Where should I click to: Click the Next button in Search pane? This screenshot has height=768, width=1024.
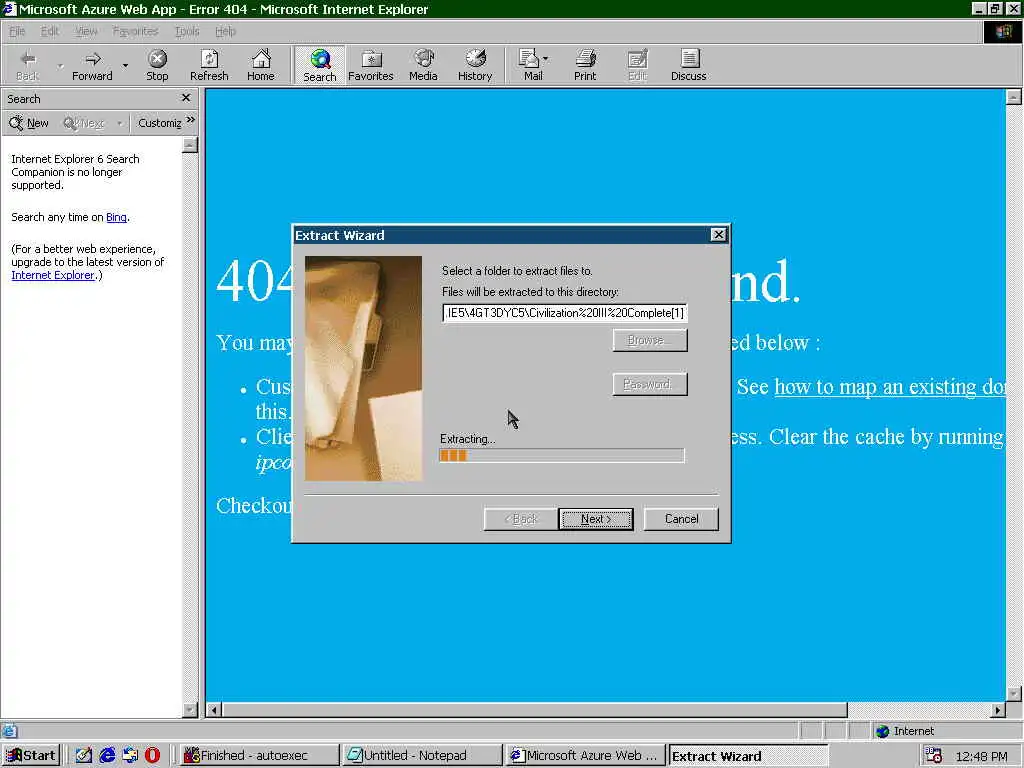[x=84, y=123]
